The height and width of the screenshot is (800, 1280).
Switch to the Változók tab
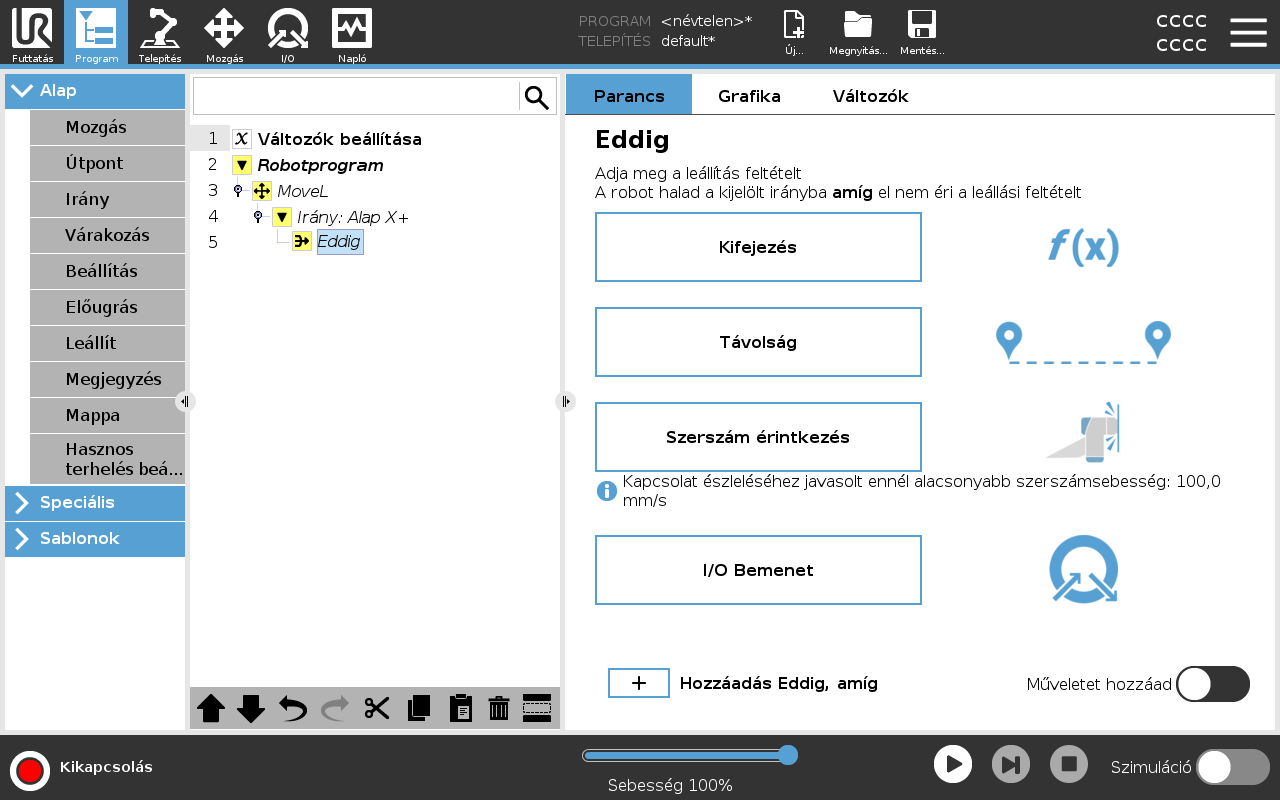point(870,96)
